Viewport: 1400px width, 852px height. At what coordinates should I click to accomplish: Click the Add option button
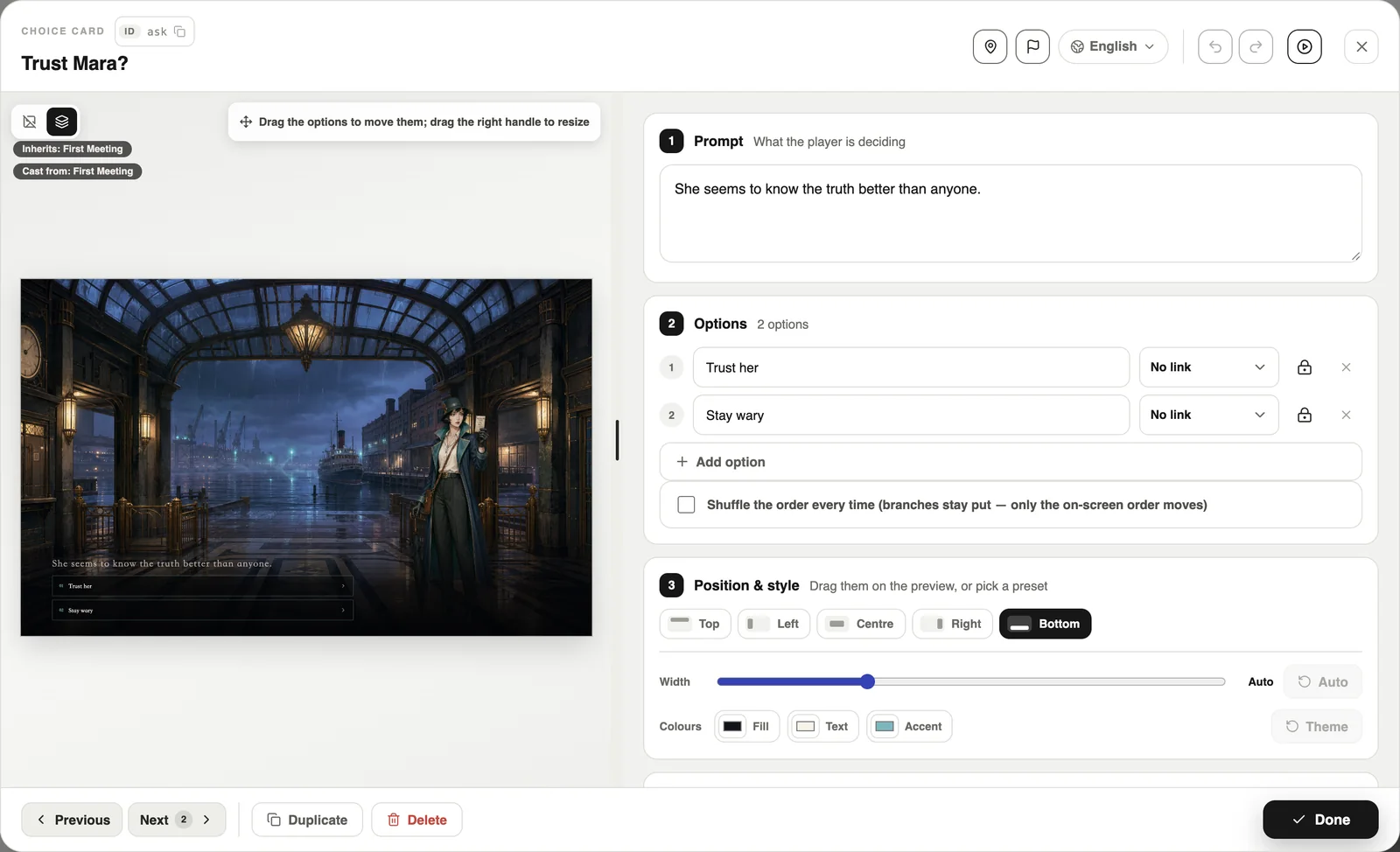click(x=1011, y=462)
